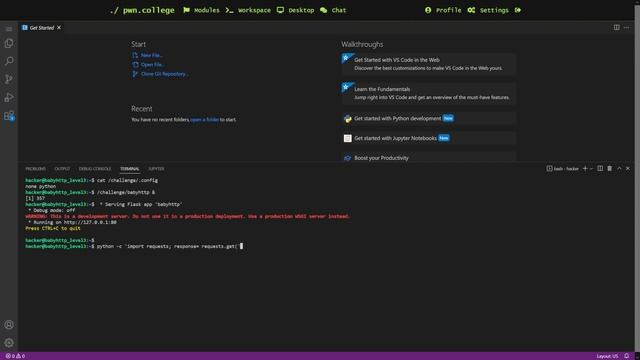The height and width of the screenshot is (360, 640).
Task: Open the Extensions view
Action: 9,116
